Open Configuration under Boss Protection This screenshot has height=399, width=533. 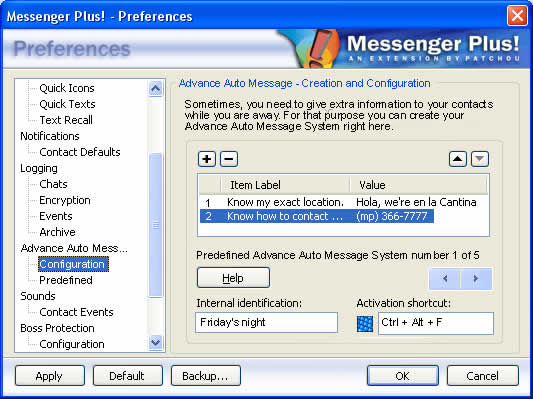pyautogui.click(x=72, y=344)
